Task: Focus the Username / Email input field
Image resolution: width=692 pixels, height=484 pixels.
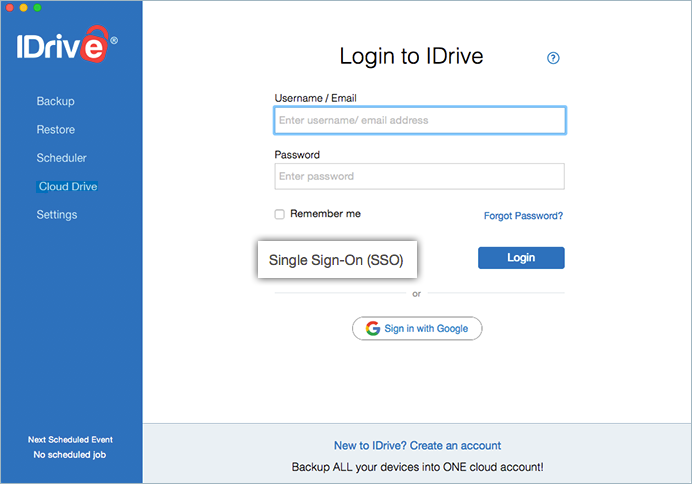Action: click(x=420, y=120)
